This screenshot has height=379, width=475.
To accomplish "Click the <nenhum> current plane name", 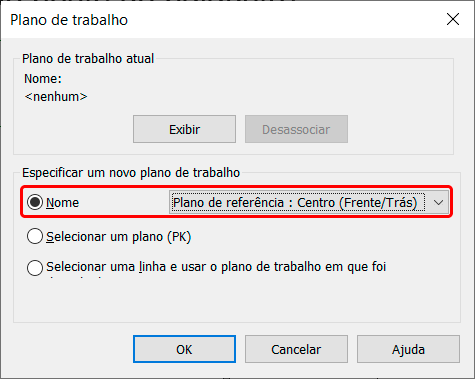I will [56, 97].
